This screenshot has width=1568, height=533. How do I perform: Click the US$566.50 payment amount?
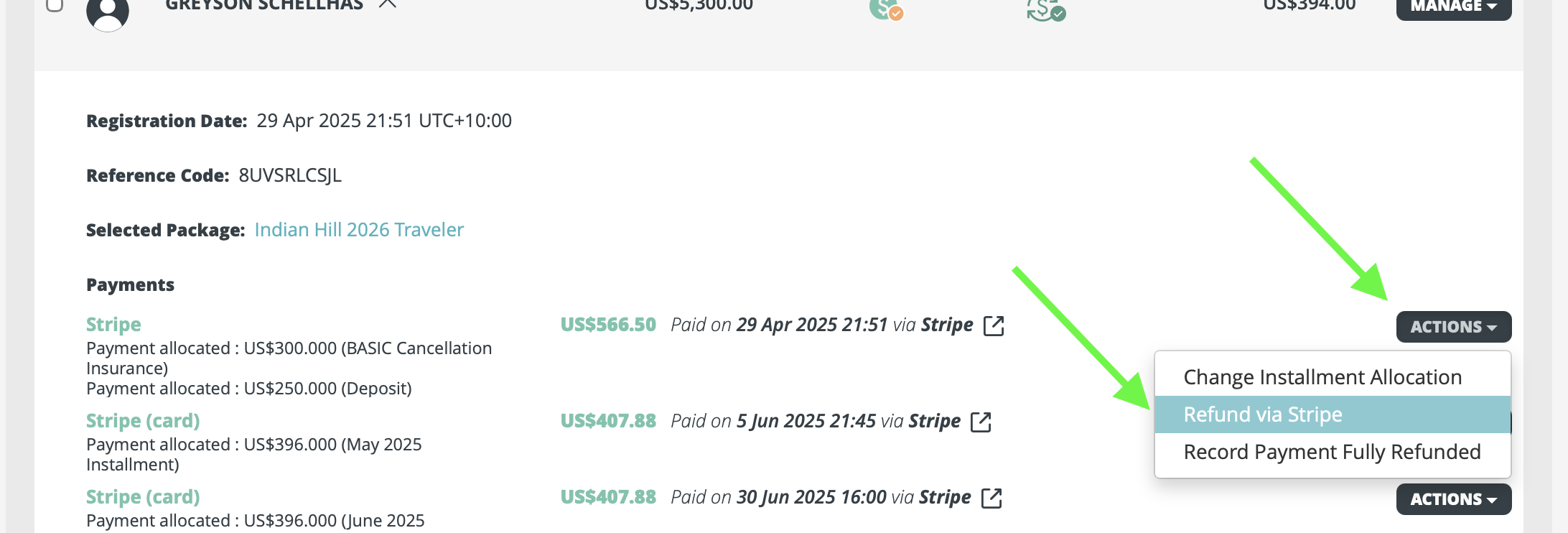click(x=608, y=325)
